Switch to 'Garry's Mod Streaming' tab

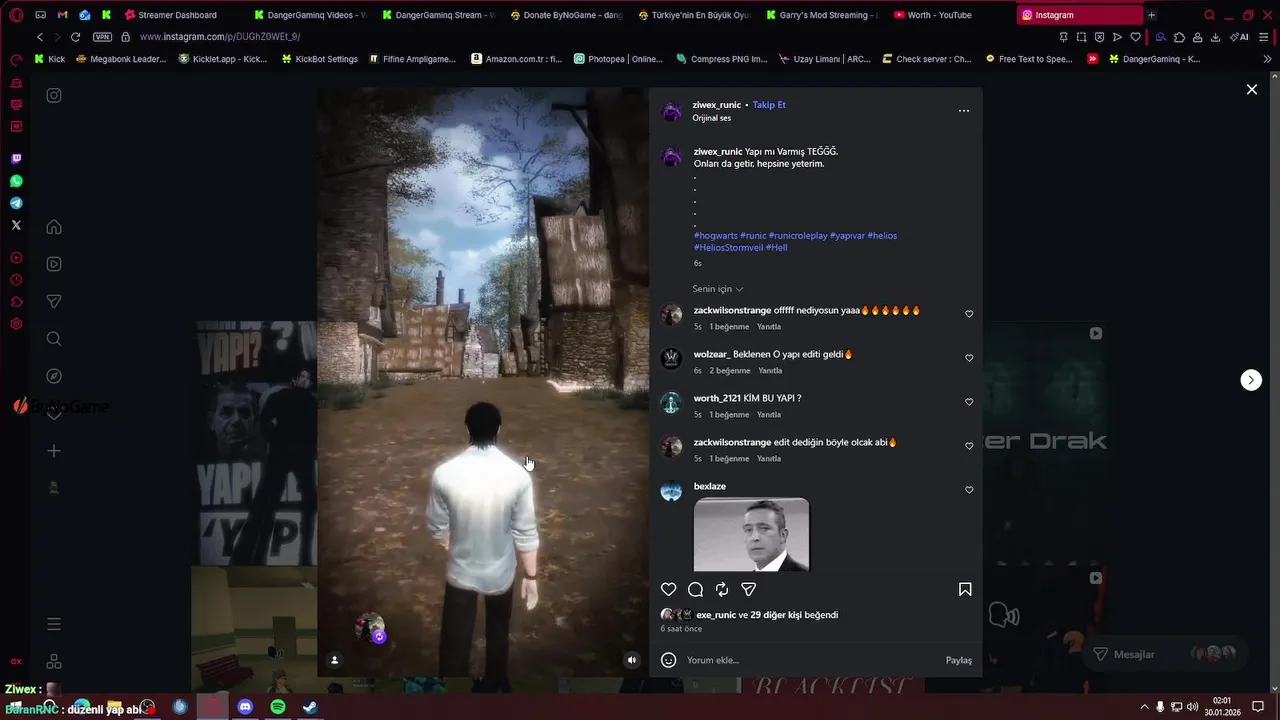(822, 15)
